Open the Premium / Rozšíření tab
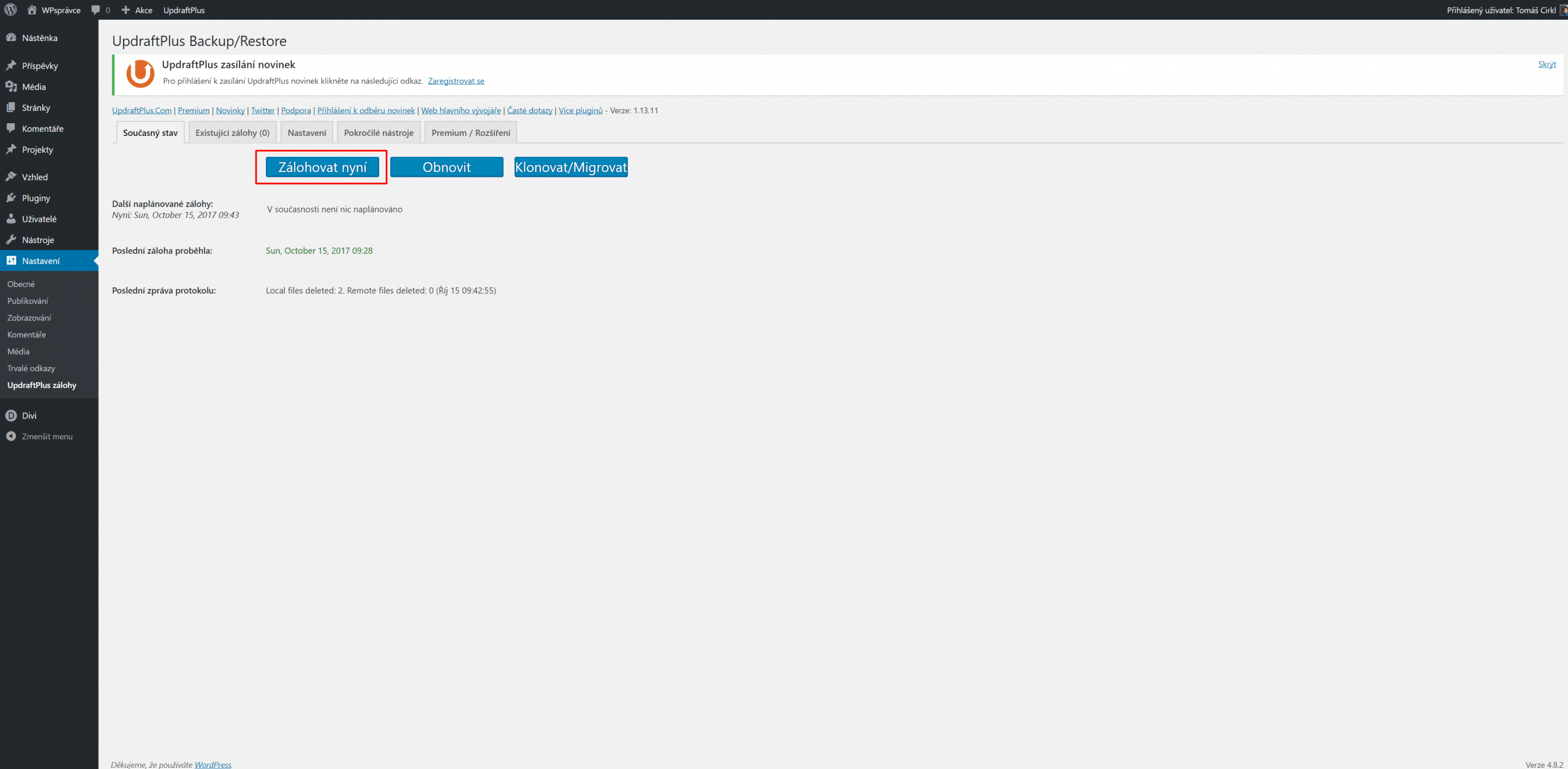This screenshot has height=769, width=1568. tap(471, 132)
